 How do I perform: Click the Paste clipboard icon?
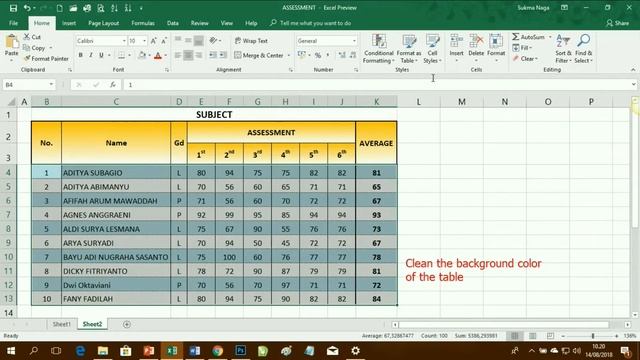coord(11,42)
